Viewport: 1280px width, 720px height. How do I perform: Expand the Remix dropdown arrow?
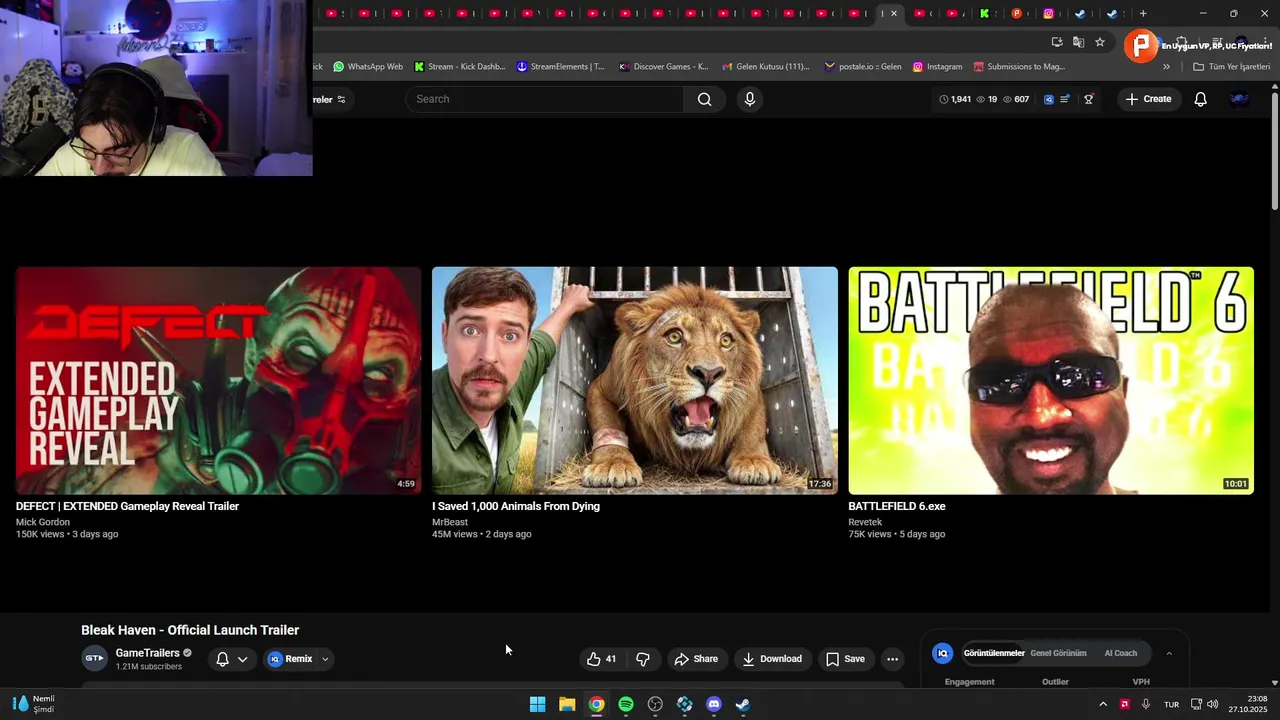tap(325, 659)
